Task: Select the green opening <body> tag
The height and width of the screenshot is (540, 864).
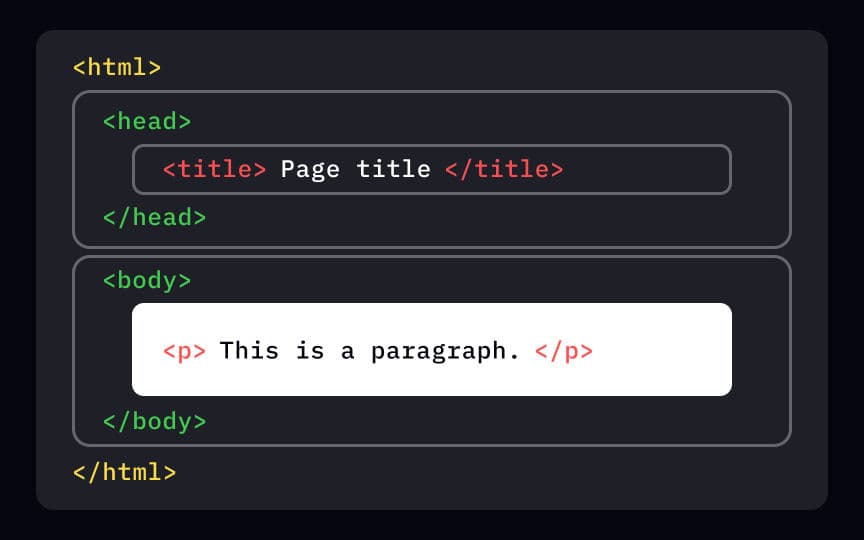Action: (x=147, y=281)
